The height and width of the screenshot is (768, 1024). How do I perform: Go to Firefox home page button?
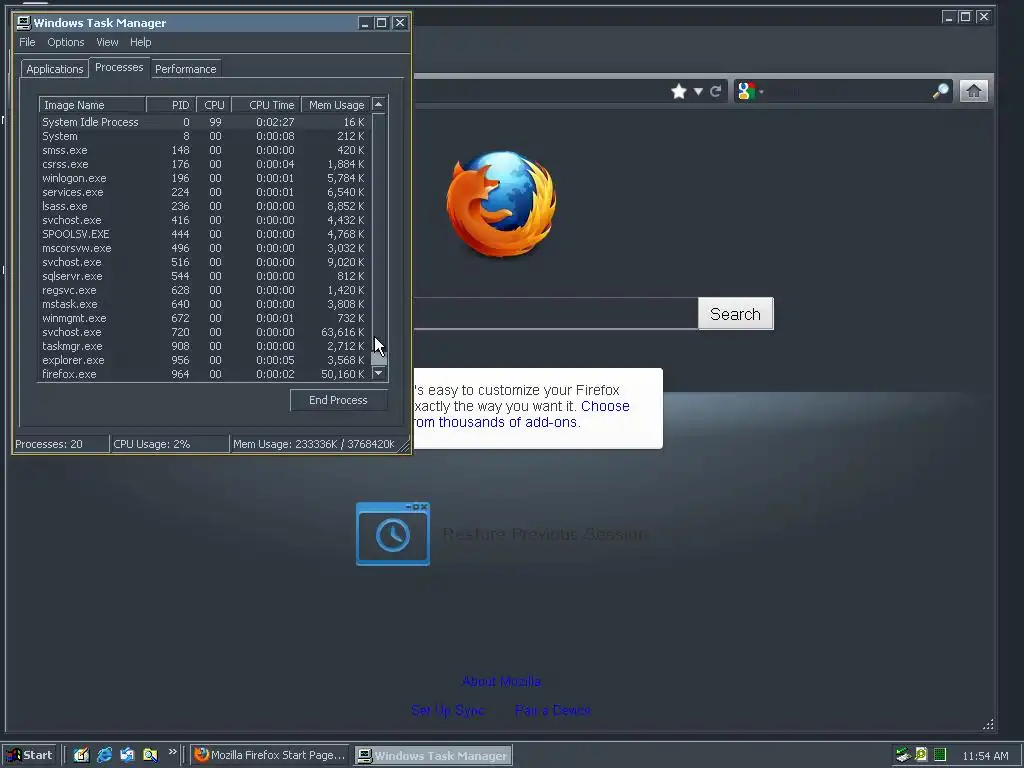coord(973,91)
